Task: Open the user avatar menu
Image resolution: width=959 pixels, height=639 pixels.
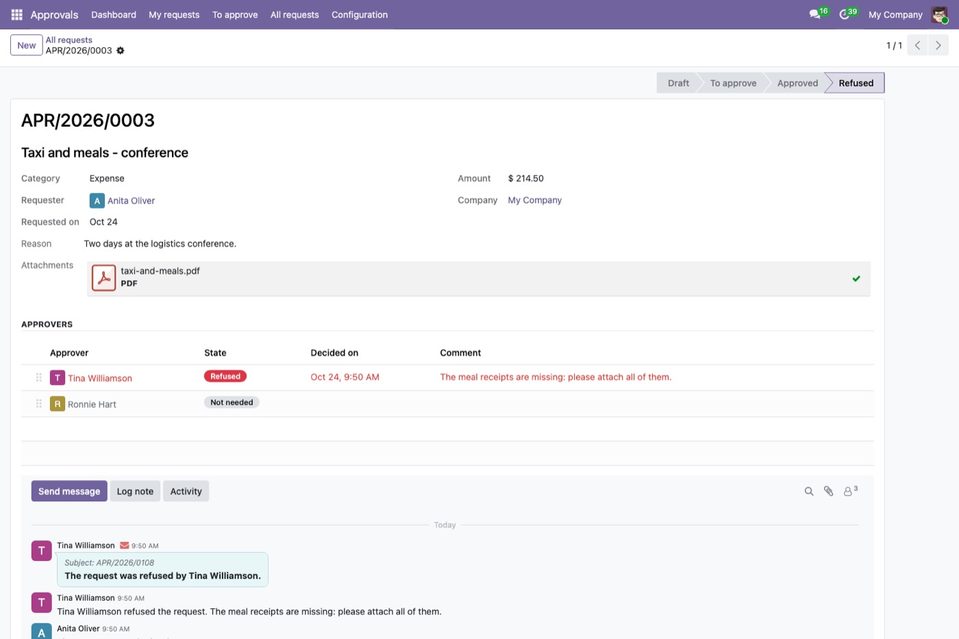Action: (x=939, y=15)
